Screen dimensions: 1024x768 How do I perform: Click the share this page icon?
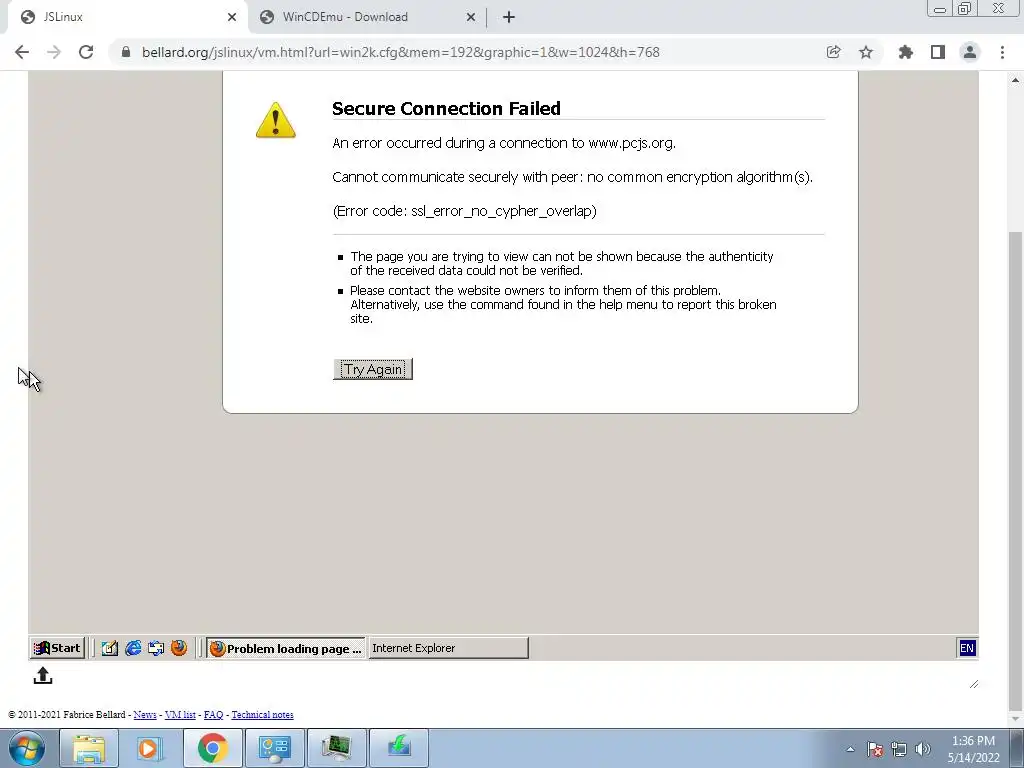[833, 52]
